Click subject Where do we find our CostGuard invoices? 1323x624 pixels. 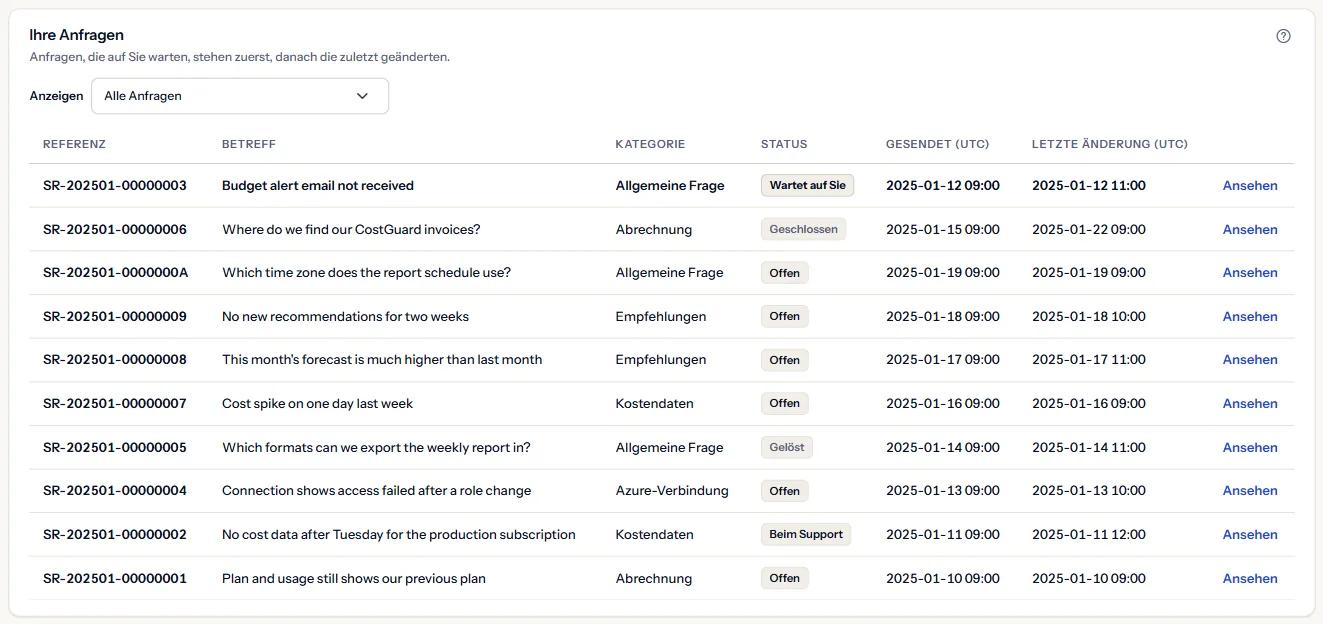coord(351,229)
